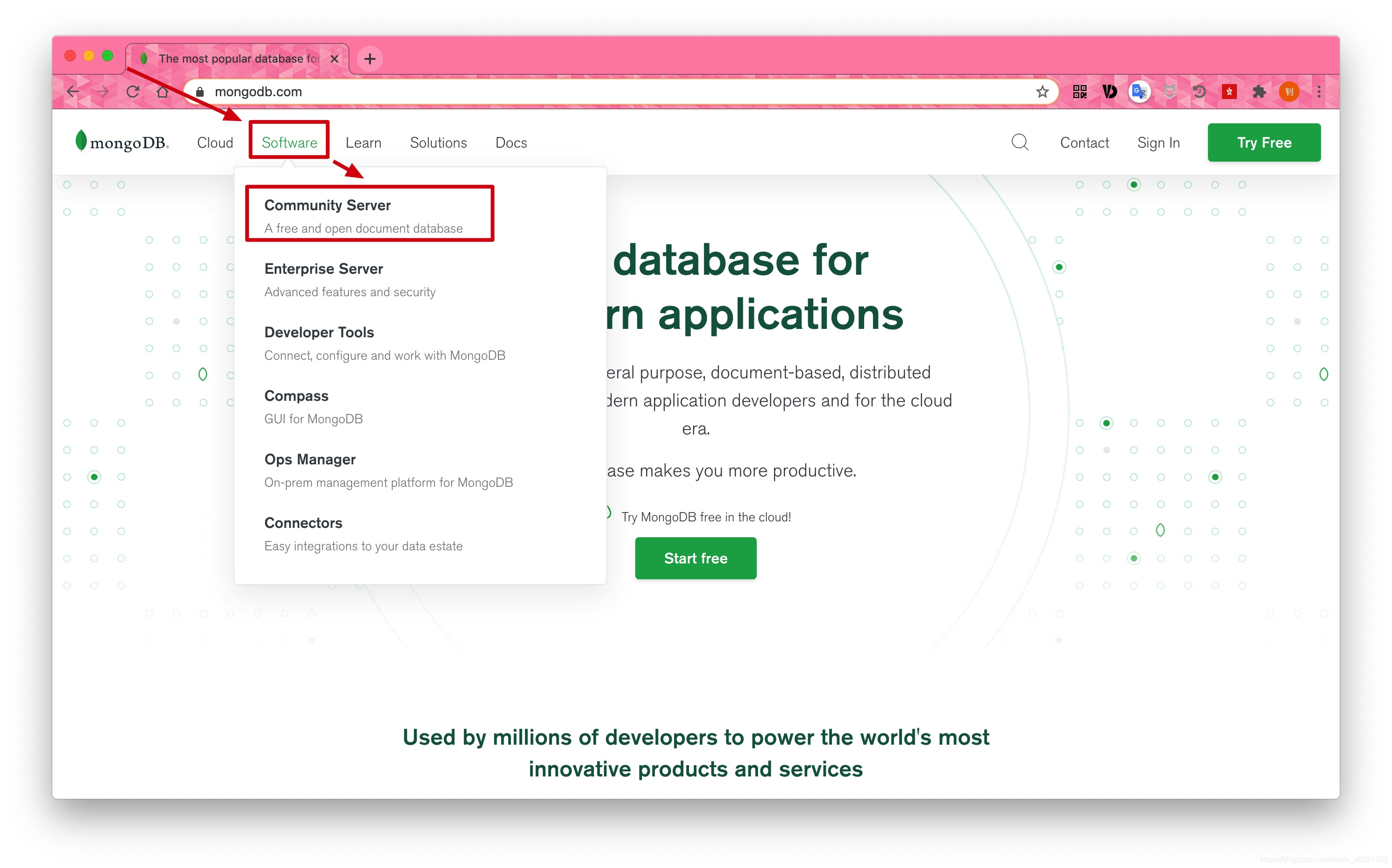The image size is (1392, 868).
Task: Click the Try Free button
Action: click(x=1264, y=142)
